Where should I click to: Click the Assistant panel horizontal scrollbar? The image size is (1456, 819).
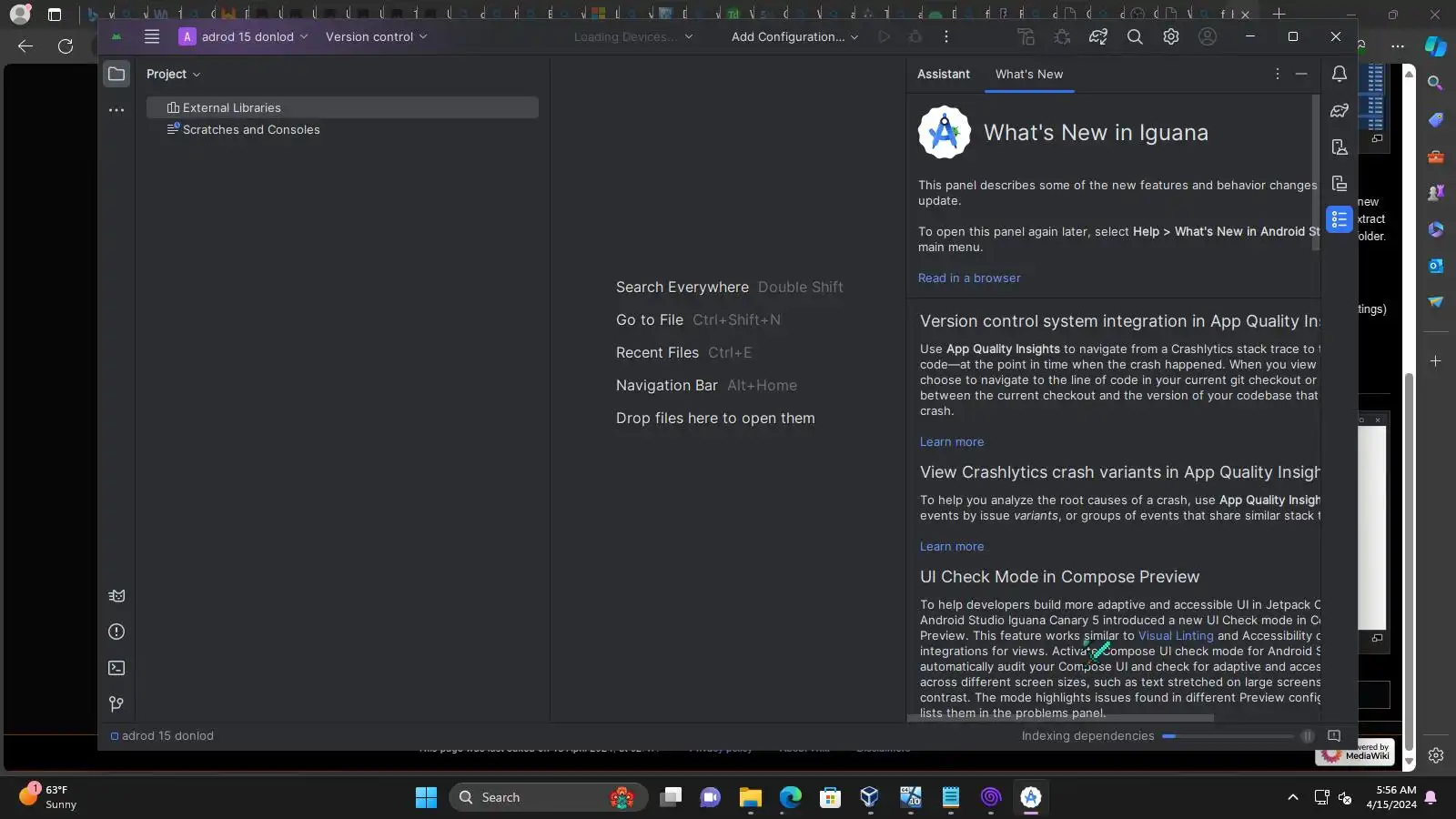[x=1061, y=718]
